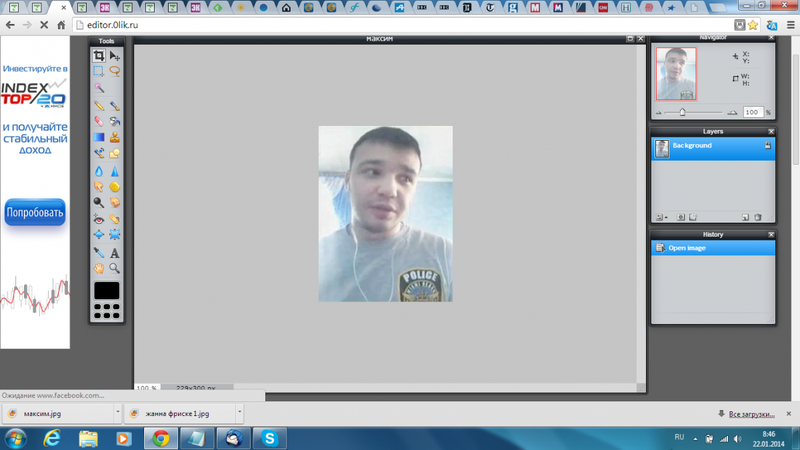Screen dimensions: 800x450
Task: Select the Crop tool
Action: [x=99, y=56]
